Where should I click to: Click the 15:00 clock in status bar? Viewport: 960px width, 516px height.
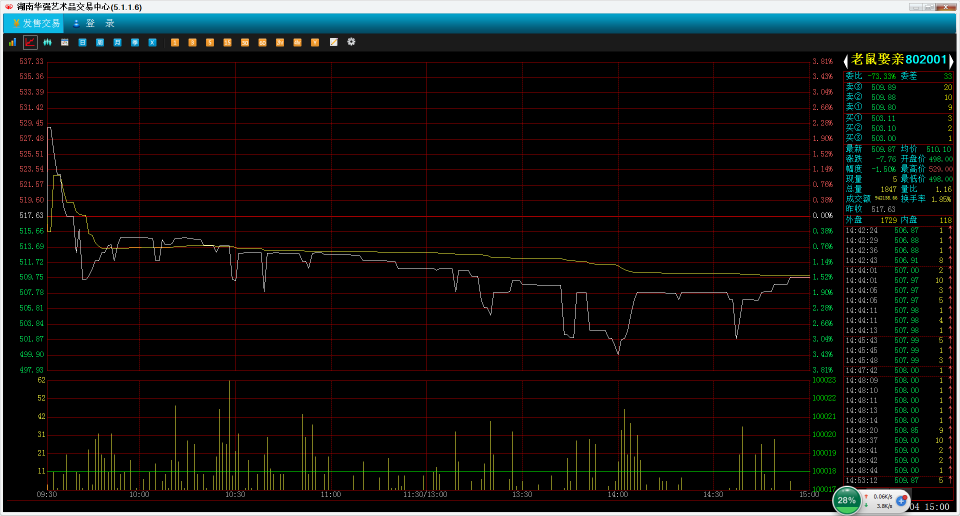[937, 507]
